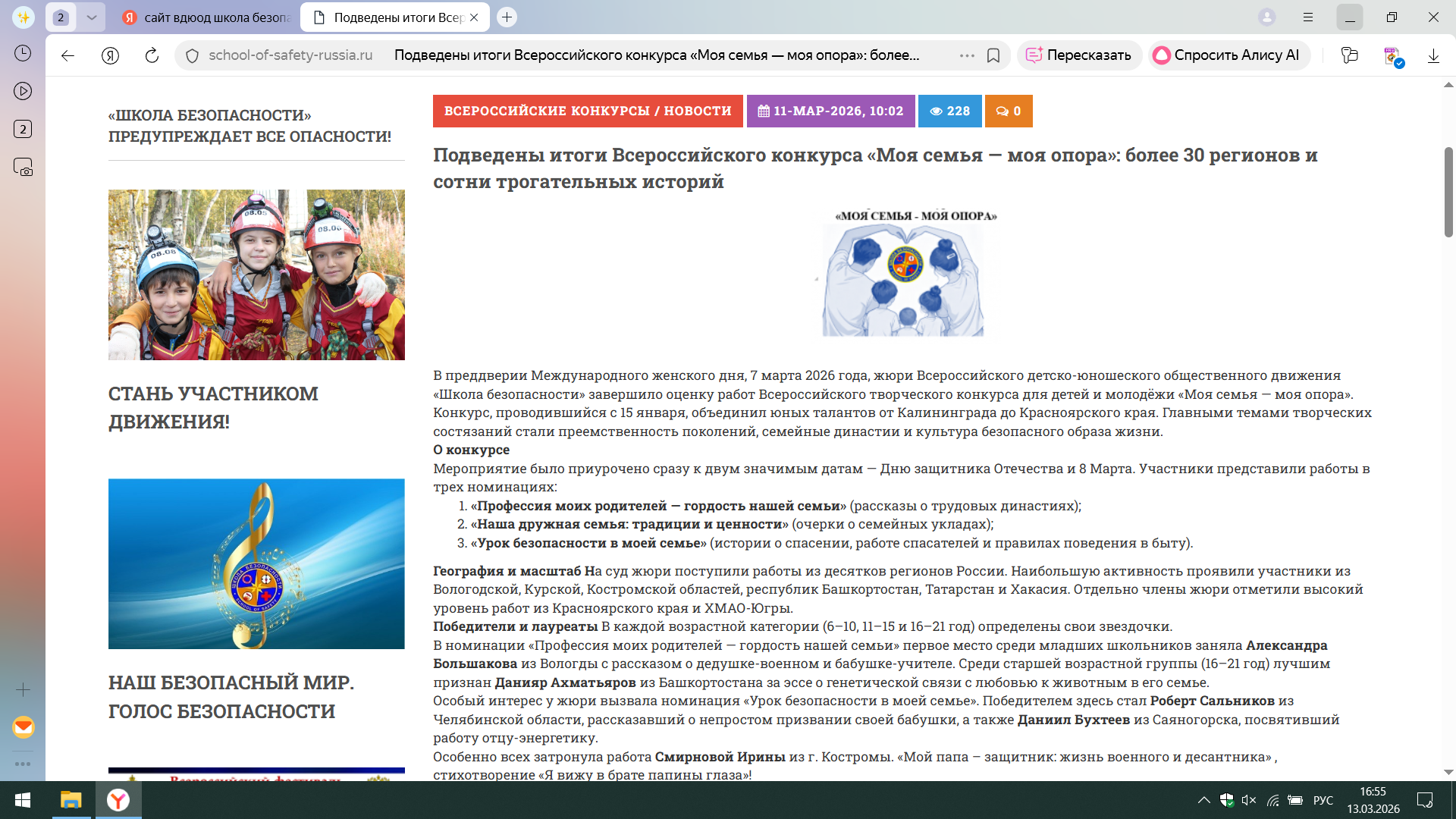Open the sidebar video player icon
This screenshot has width=1456, height=819.
[x=23, y=91]
